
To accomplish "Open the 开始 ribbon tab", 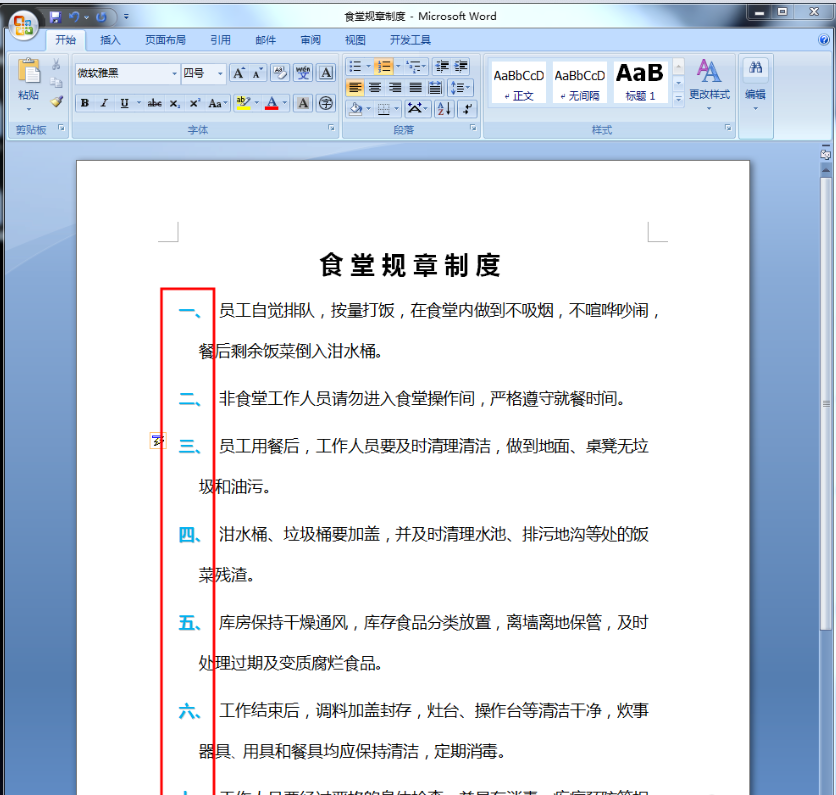I will (66, 40).
